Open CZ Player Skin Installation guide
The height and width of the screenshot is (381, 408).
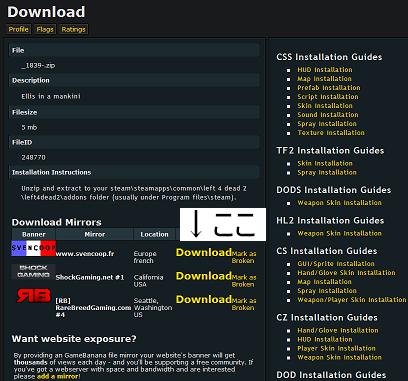pos(336,348)
